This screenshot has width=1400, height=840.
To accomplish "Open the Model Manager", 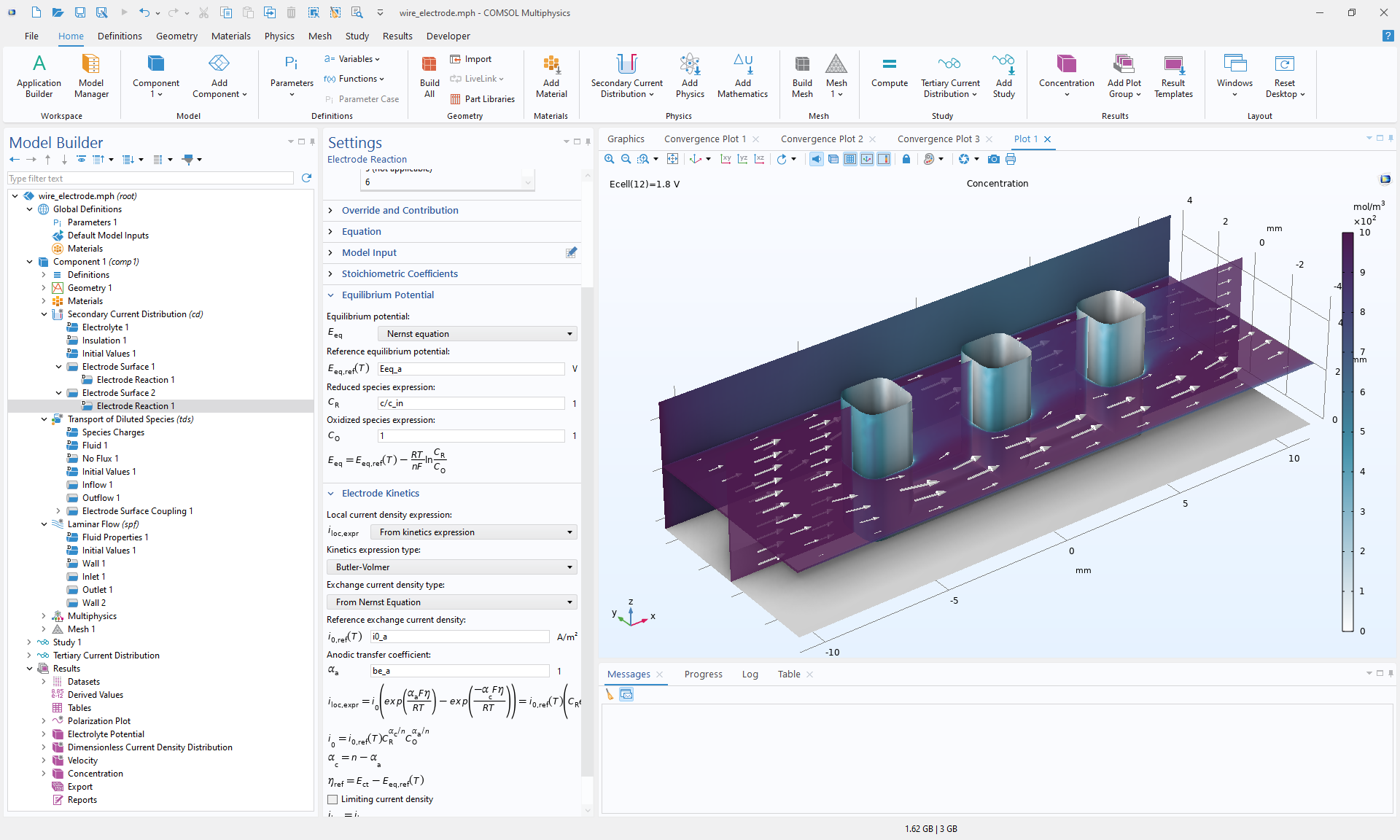I will (x=91, y=75).
